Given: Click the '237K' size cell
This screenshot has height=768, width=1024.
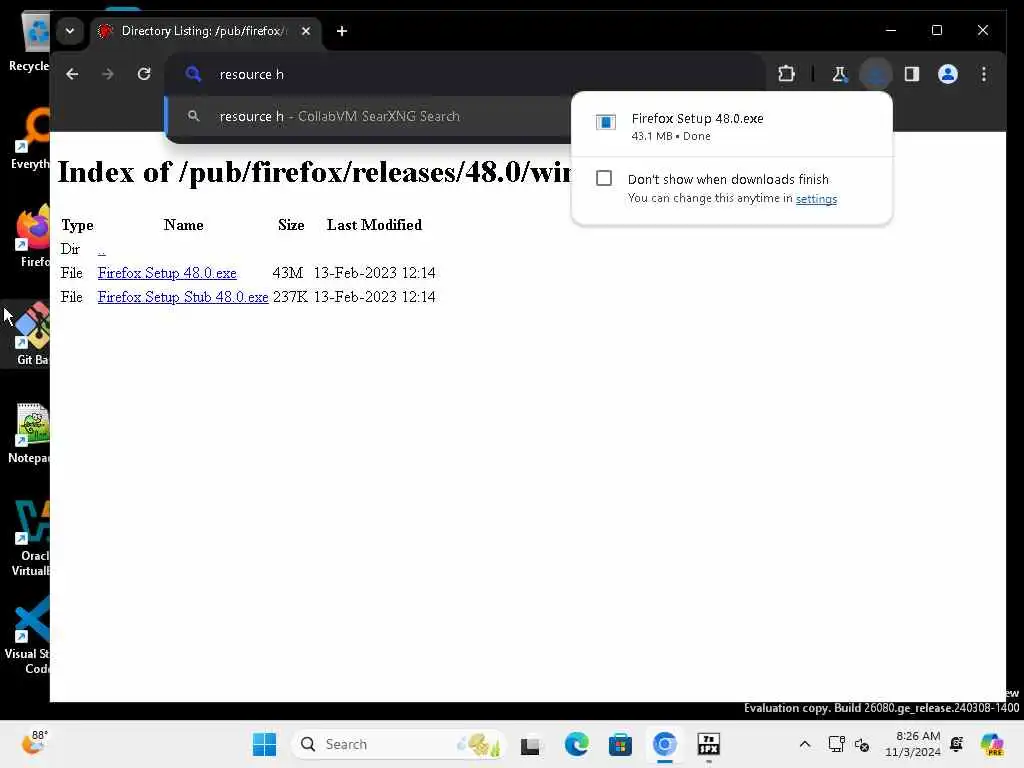Looking at the screenshot, I should click(x=291, y=297).
